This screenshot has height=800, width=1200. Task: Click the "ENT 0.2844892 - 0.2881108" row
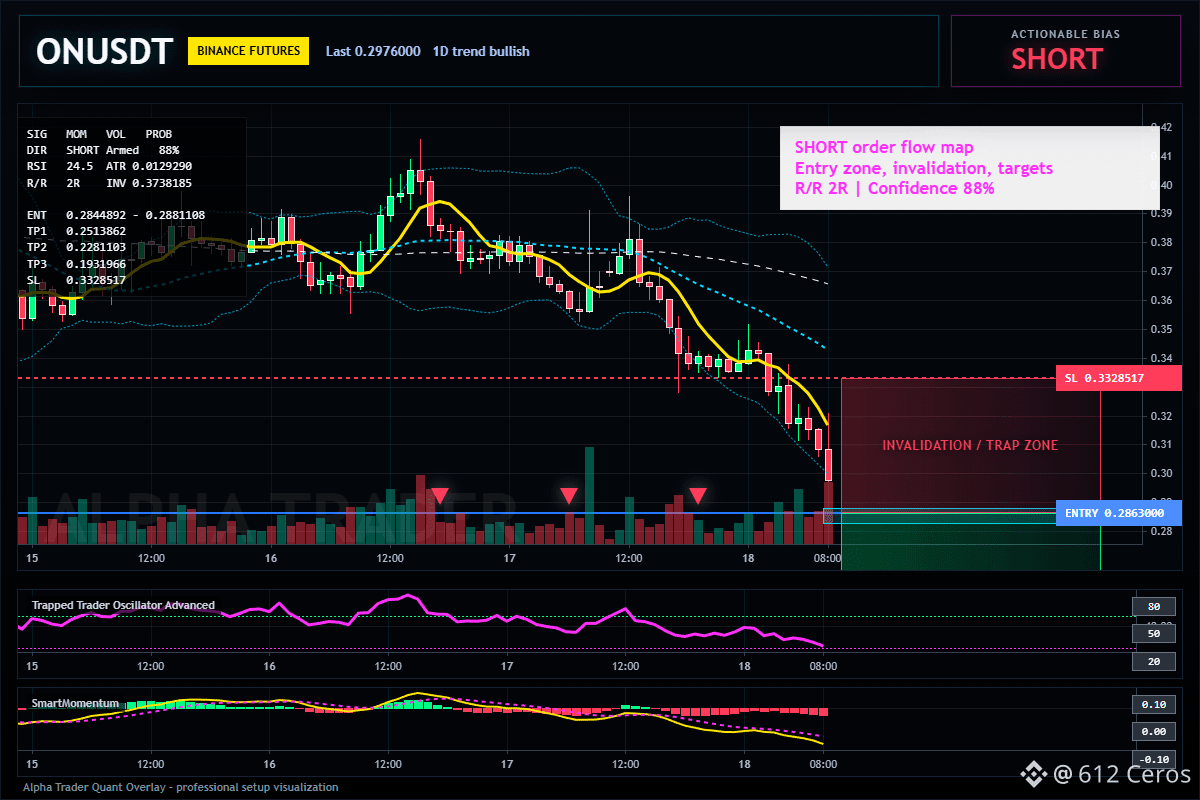point(116,215)
